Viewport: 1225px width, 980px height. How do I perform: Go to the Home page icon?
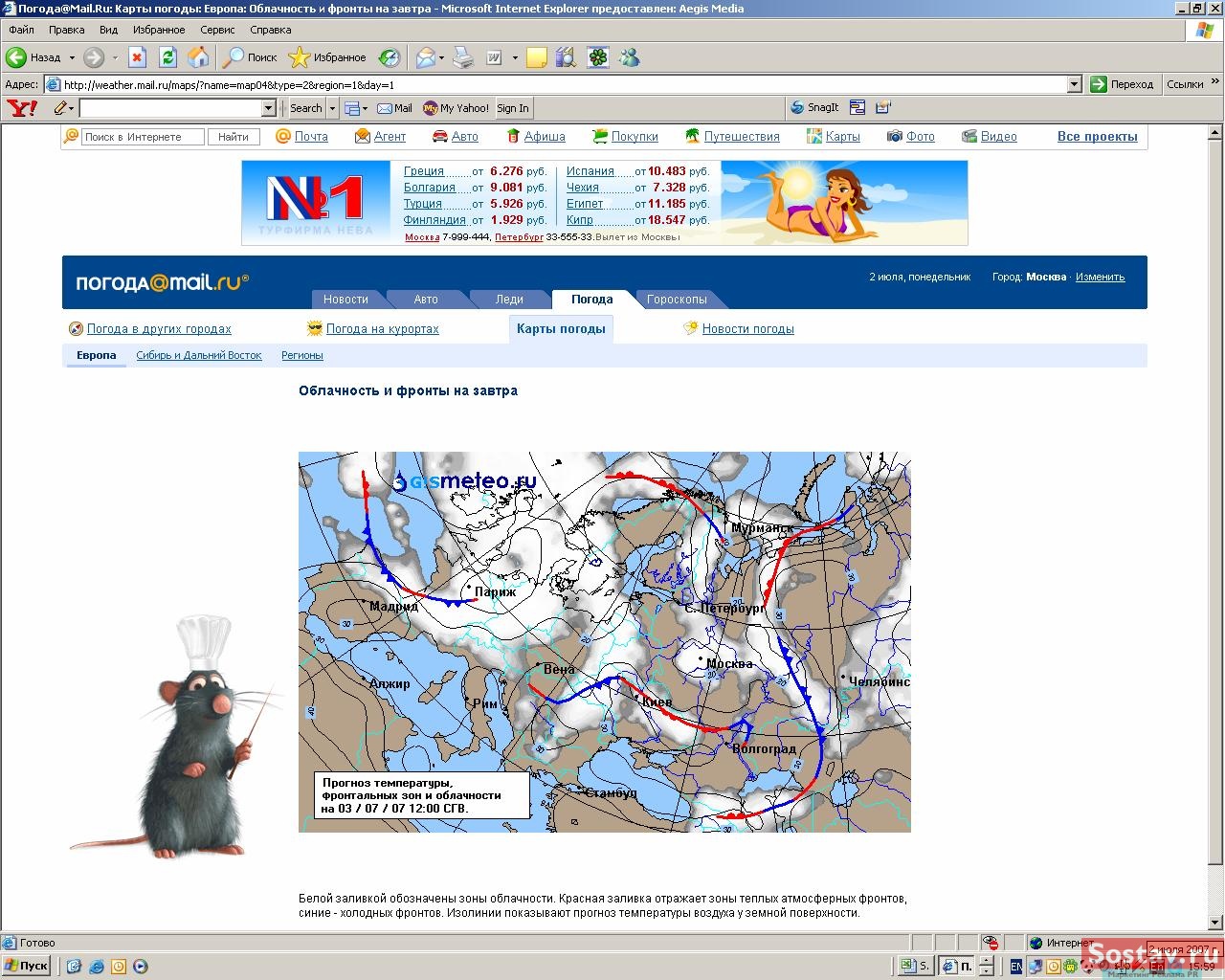pos(198,57)
